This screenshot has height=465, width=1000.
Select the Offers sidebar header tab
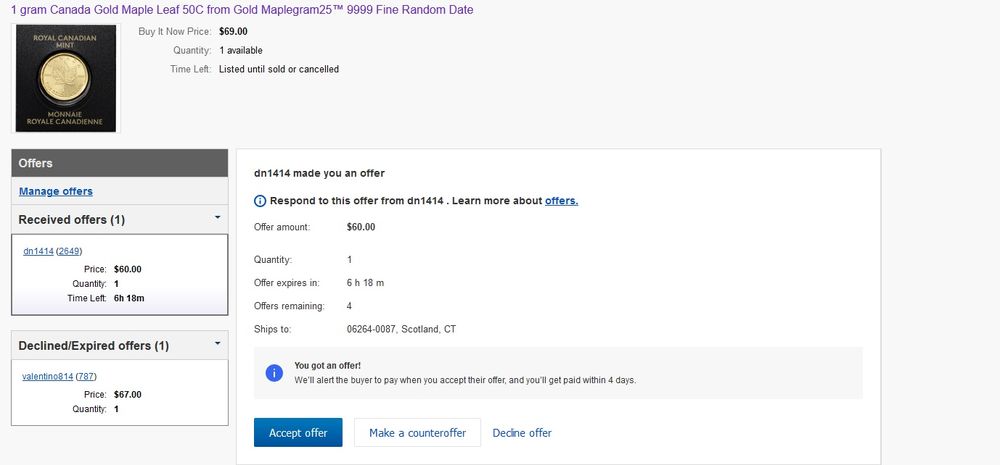pos(120,163)
